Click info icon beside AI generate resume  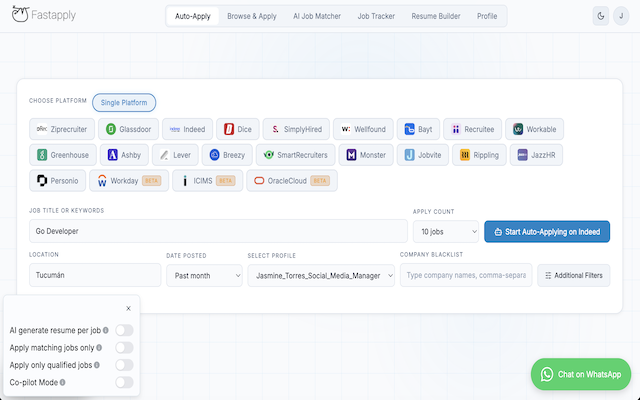click(106, 330)
